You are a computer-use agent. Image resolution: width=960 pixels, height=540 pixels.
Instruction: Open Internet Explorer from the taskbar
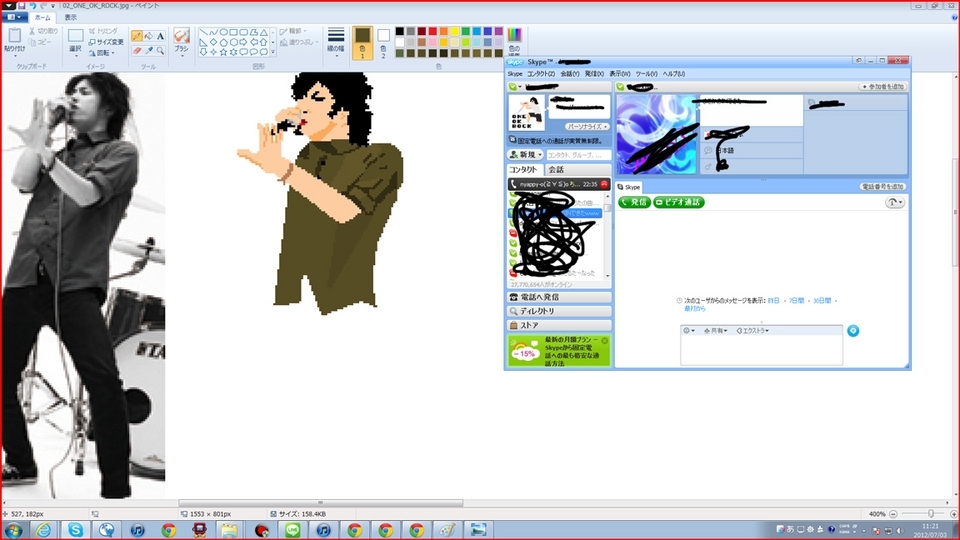(x=44, y=530)
